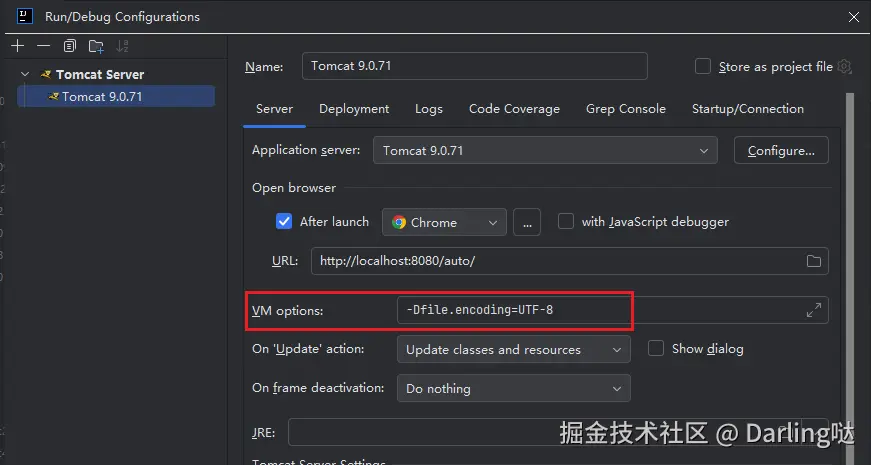Viewport: 871px width, 465px height.
Task: Browse for URL with the folder icon
Action: [814, 261]
